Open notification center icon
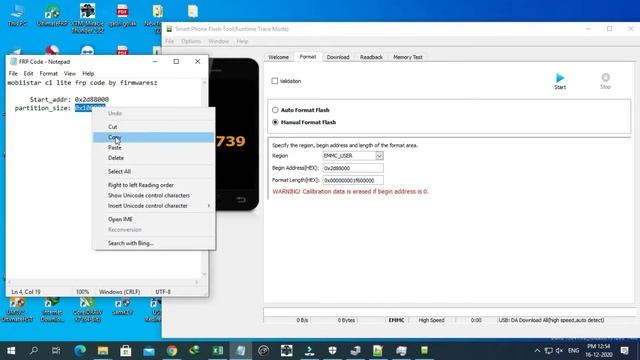 [624, 351]
